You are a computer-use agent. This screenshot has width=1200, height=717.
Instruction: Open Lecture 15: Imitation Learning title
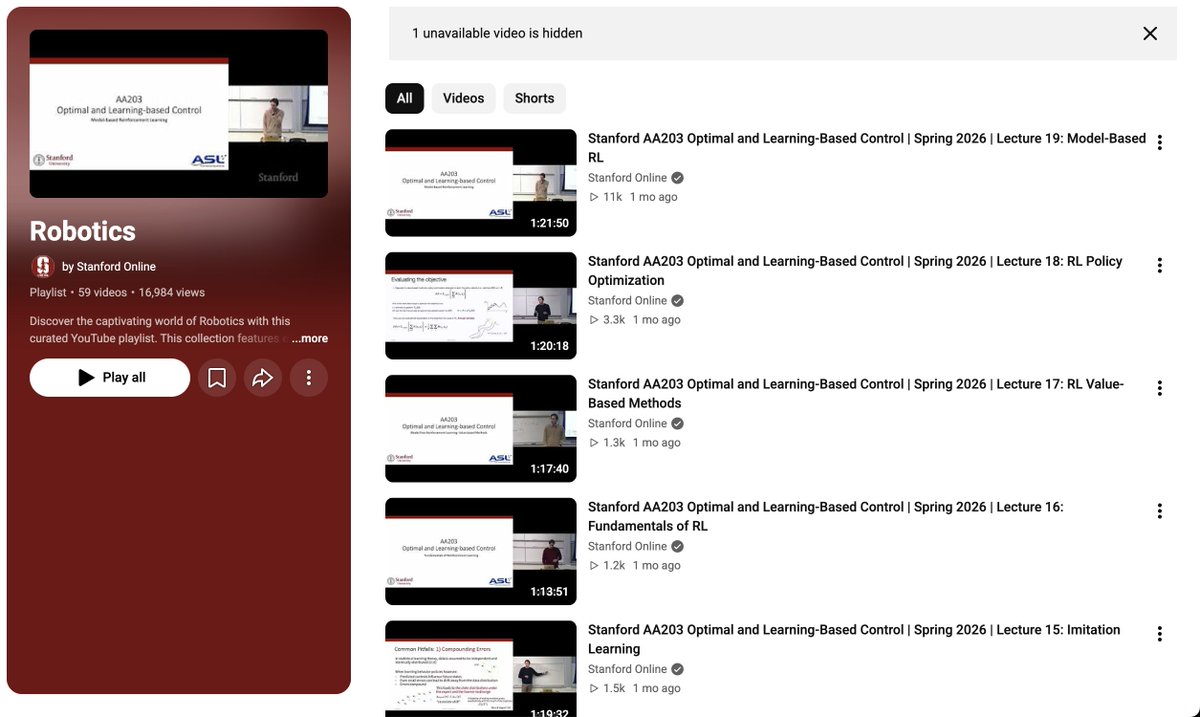coord(854,640)
